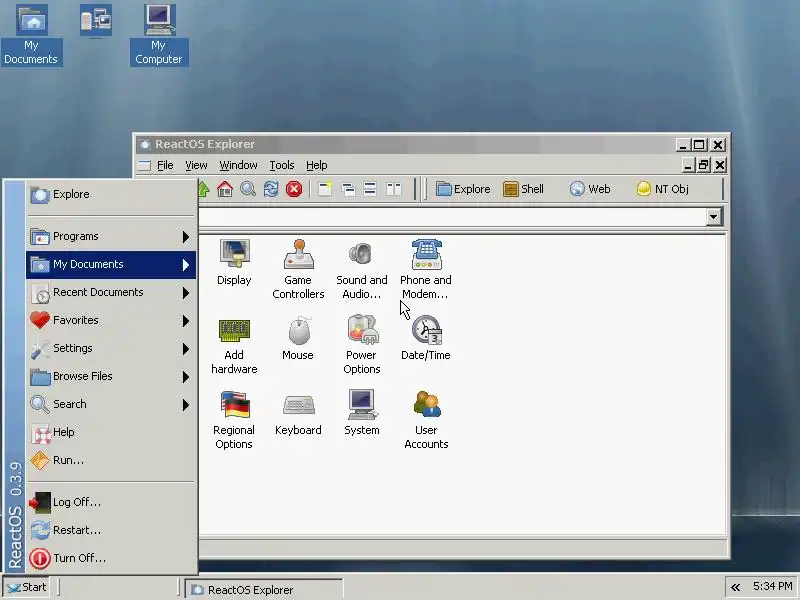Expand the Search submenu
This screenshot has width=800, height=600.
tap(111, 405)
